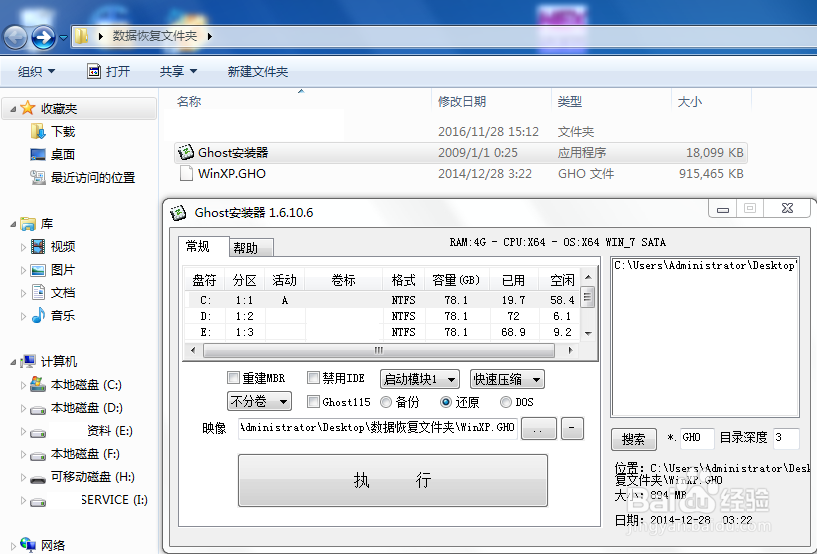The width and height of the screenshot is (817, 554).
Task: Open 本地磁盘 (C:) drive
Action: (76, 385)
